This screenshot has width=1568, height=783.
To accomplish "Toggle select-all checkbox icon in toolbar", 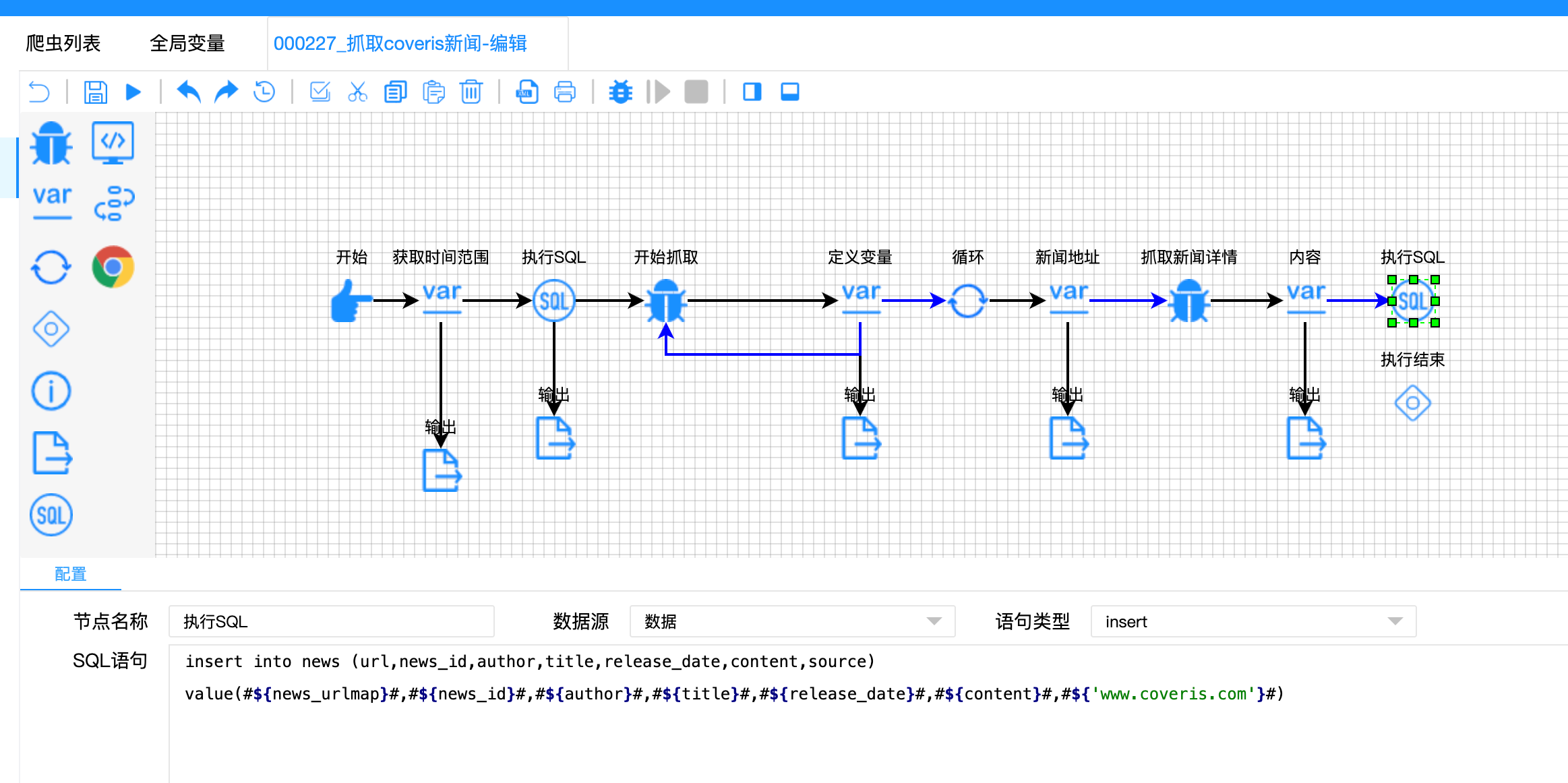I will (x=320, y=92).
